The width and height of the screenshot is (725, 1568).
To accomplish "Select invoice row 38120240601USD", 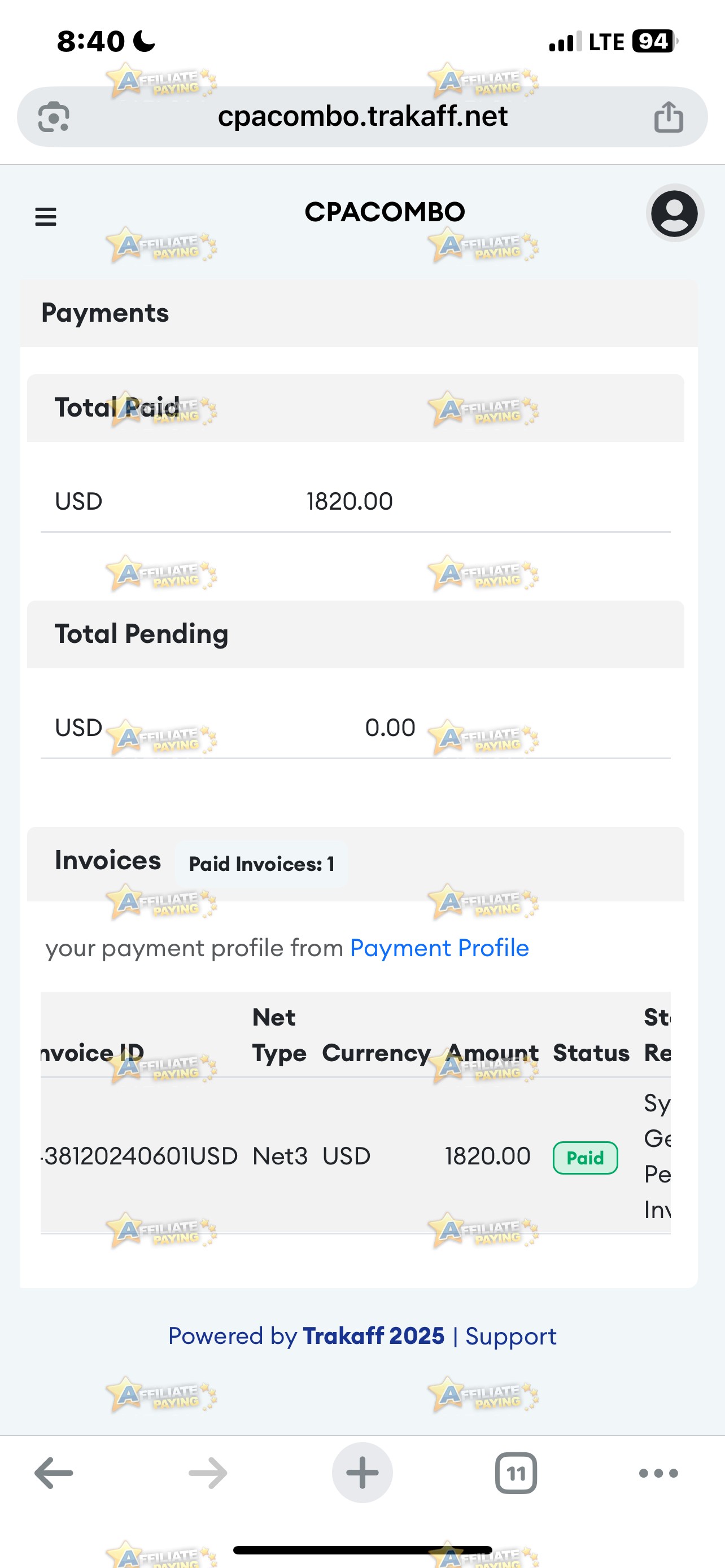I will pos(356,1156).
